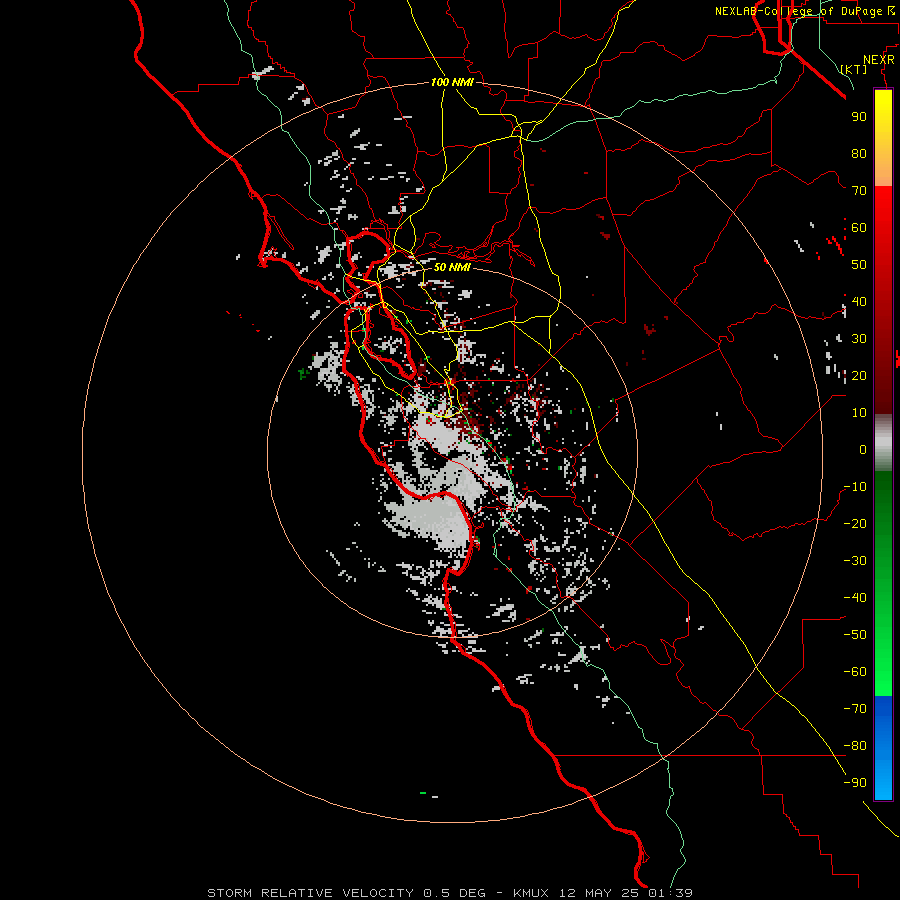The height and width of the screenshot is (900, 900).
Task: Click the KMUX station identifier in the caption
Action: coord(531,893)
